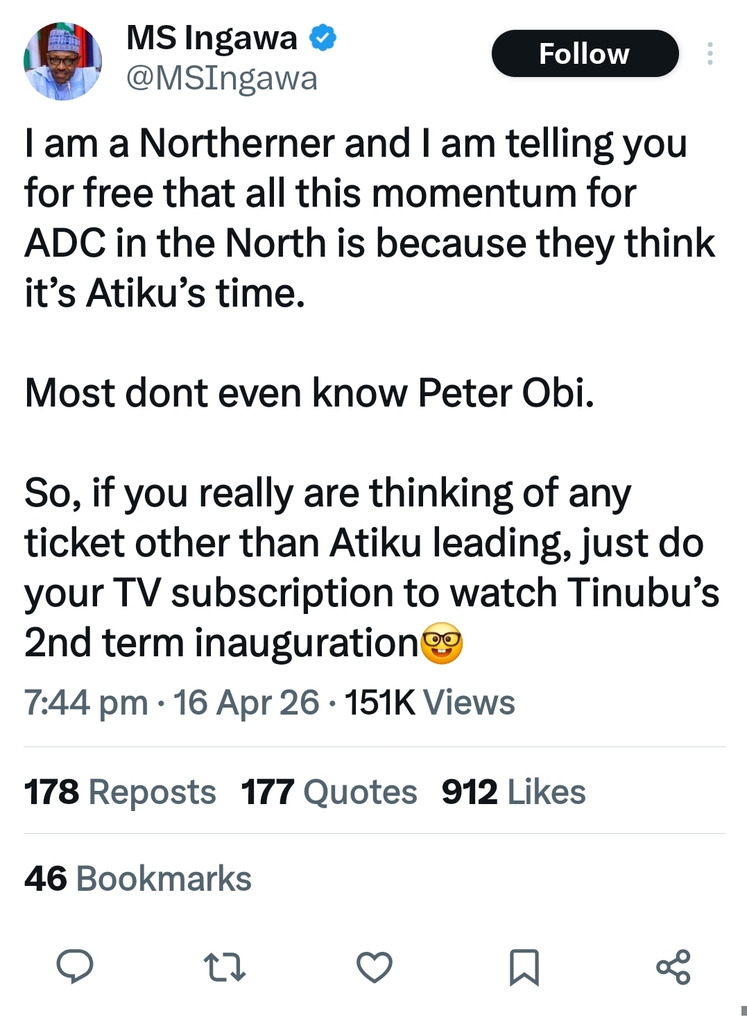Like the tweet with the heart icon
The width and height of the screenshot is (747, 1024).
(374, 966)
